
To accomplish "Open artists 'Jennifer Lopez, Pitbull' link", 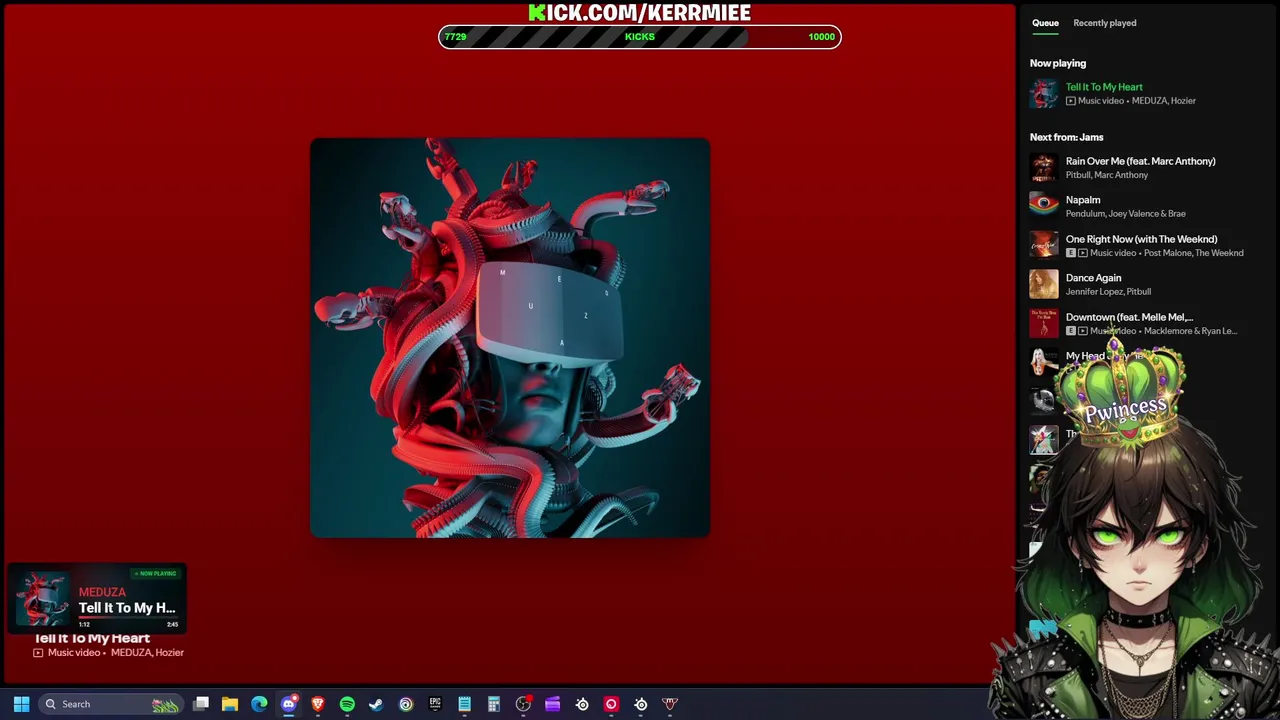I will 1108,292.
